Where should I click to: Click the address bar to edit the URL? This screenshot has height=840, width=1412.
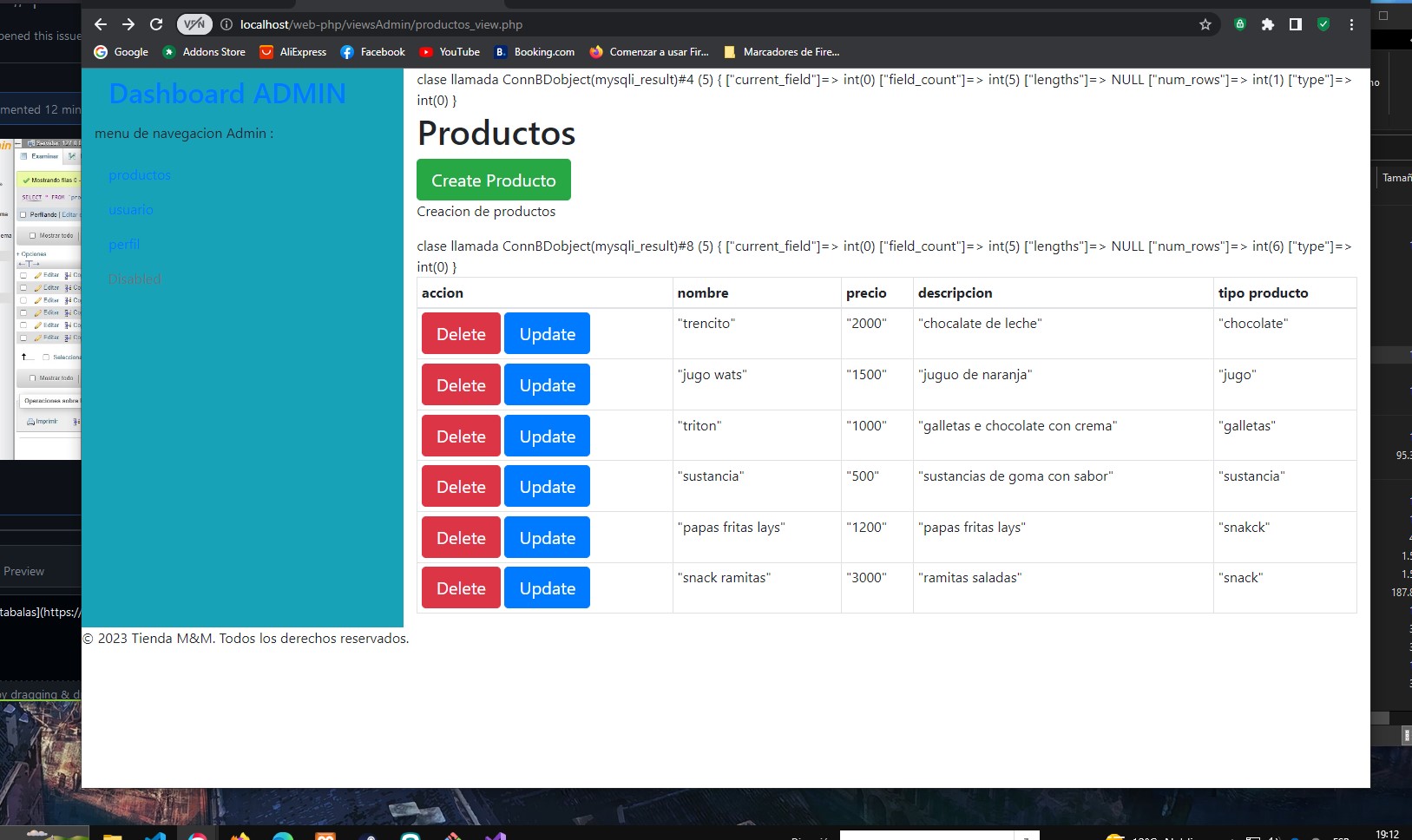(x=521, y=24)
